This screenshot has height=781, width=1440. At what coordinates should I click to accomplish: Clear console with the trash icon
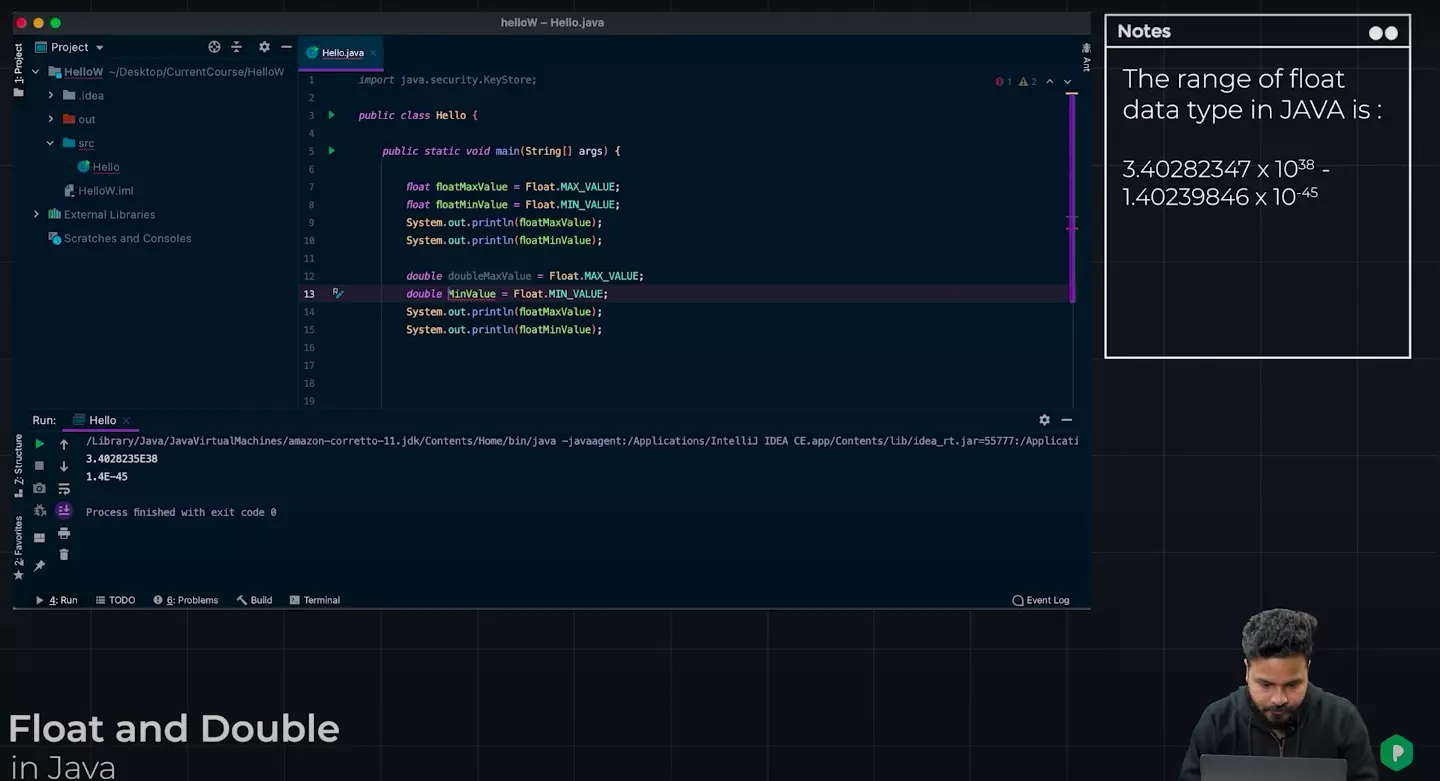64,555
